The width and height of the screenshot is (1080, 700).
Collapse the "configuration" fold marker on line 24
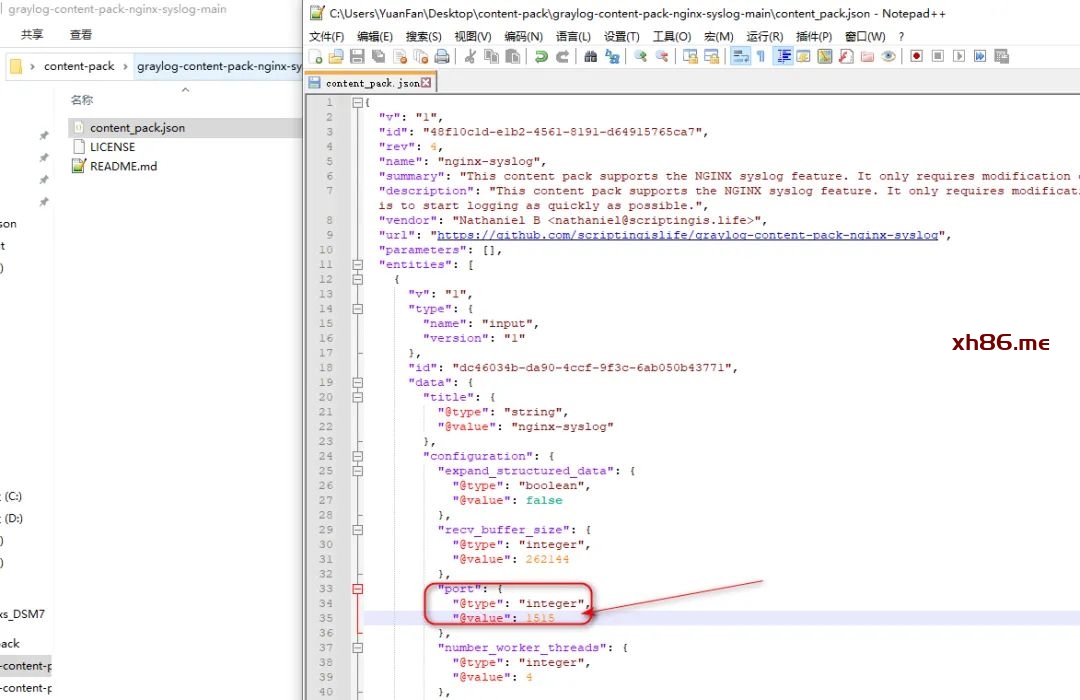point(358,456)
